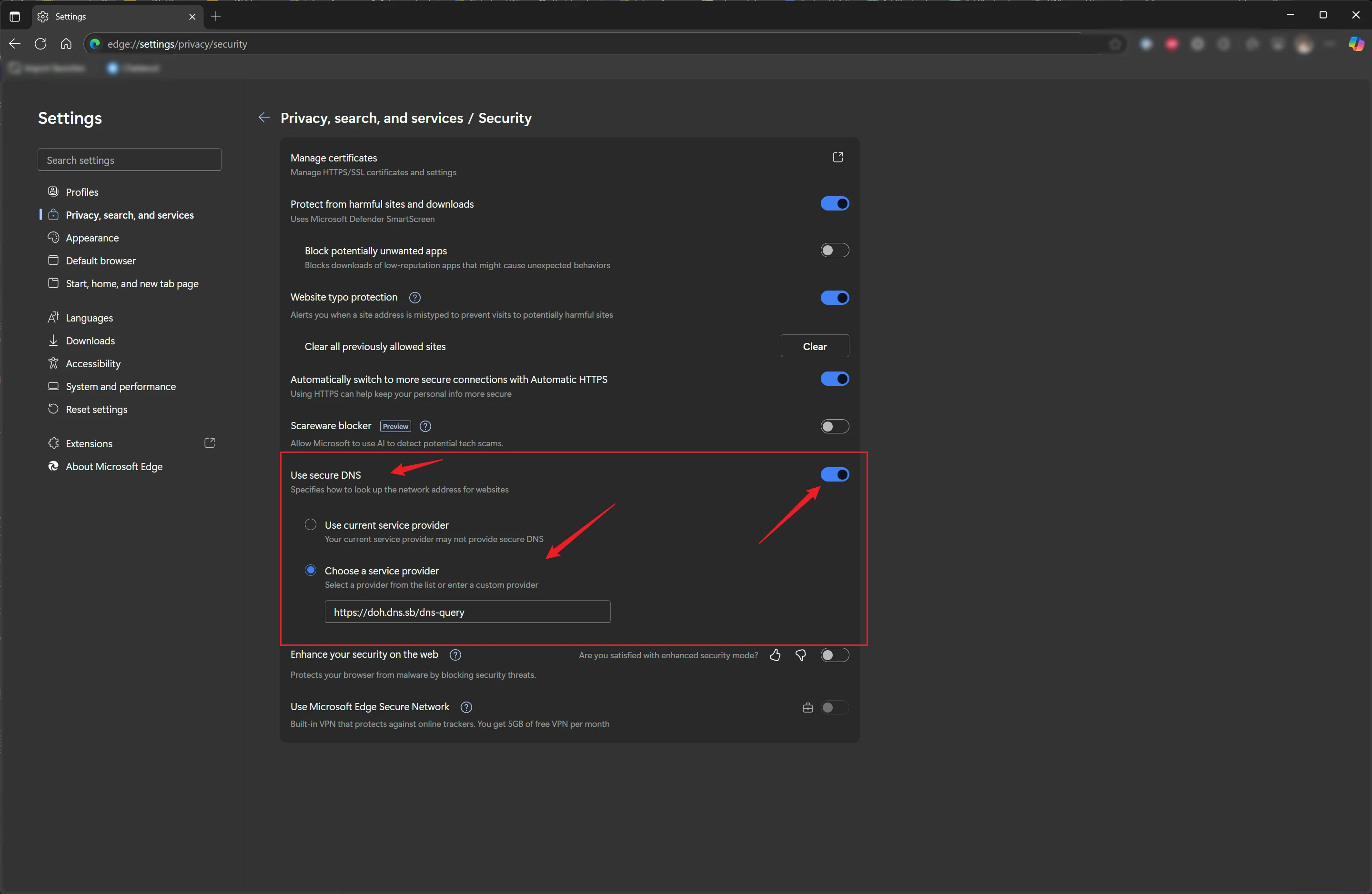This screenshot has width=1372, height=894.
Task: Open the Manage certificates external link icon
Action: point(837,157)
